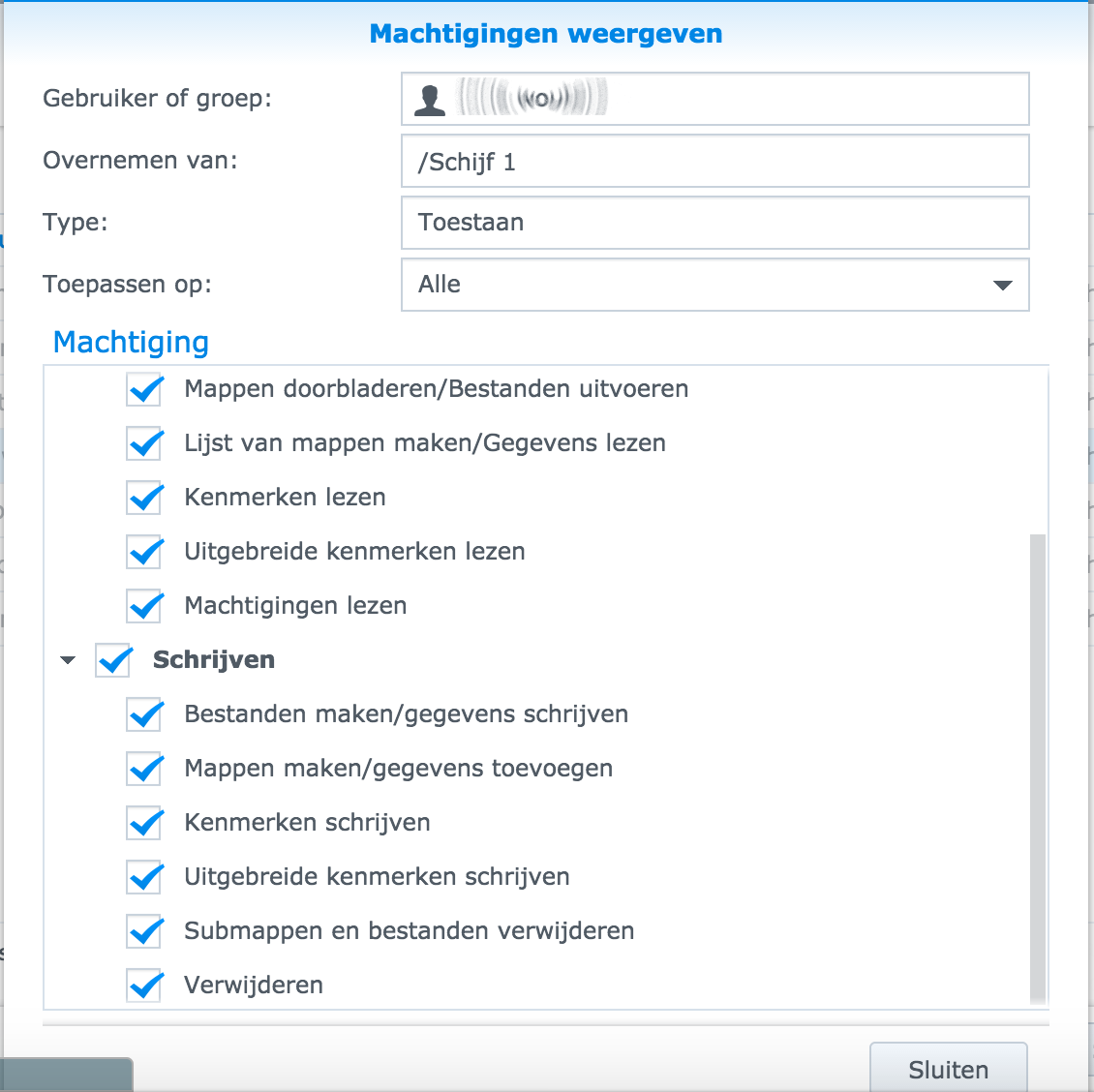
Task: Click the Gebruiker of groep field
Action: tap(714, 99)
